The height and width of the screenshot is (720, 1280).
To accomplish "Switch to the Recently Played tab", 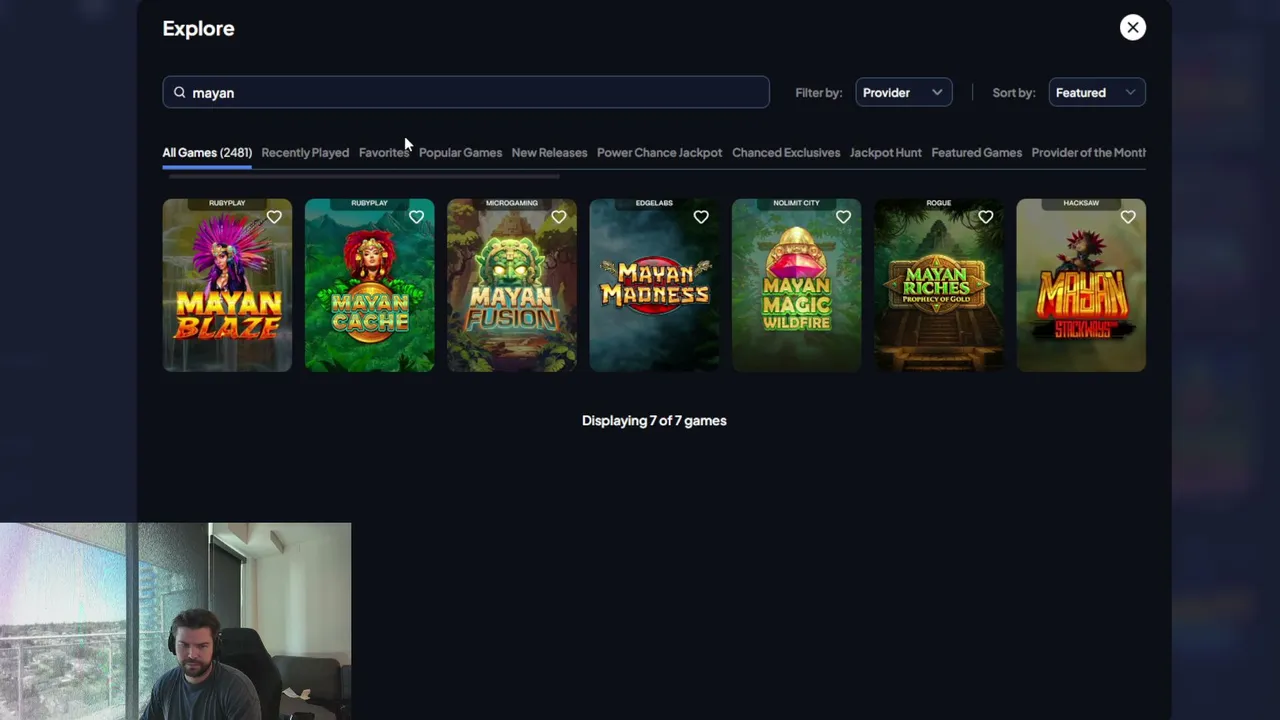I will click(x=305, y=153).
